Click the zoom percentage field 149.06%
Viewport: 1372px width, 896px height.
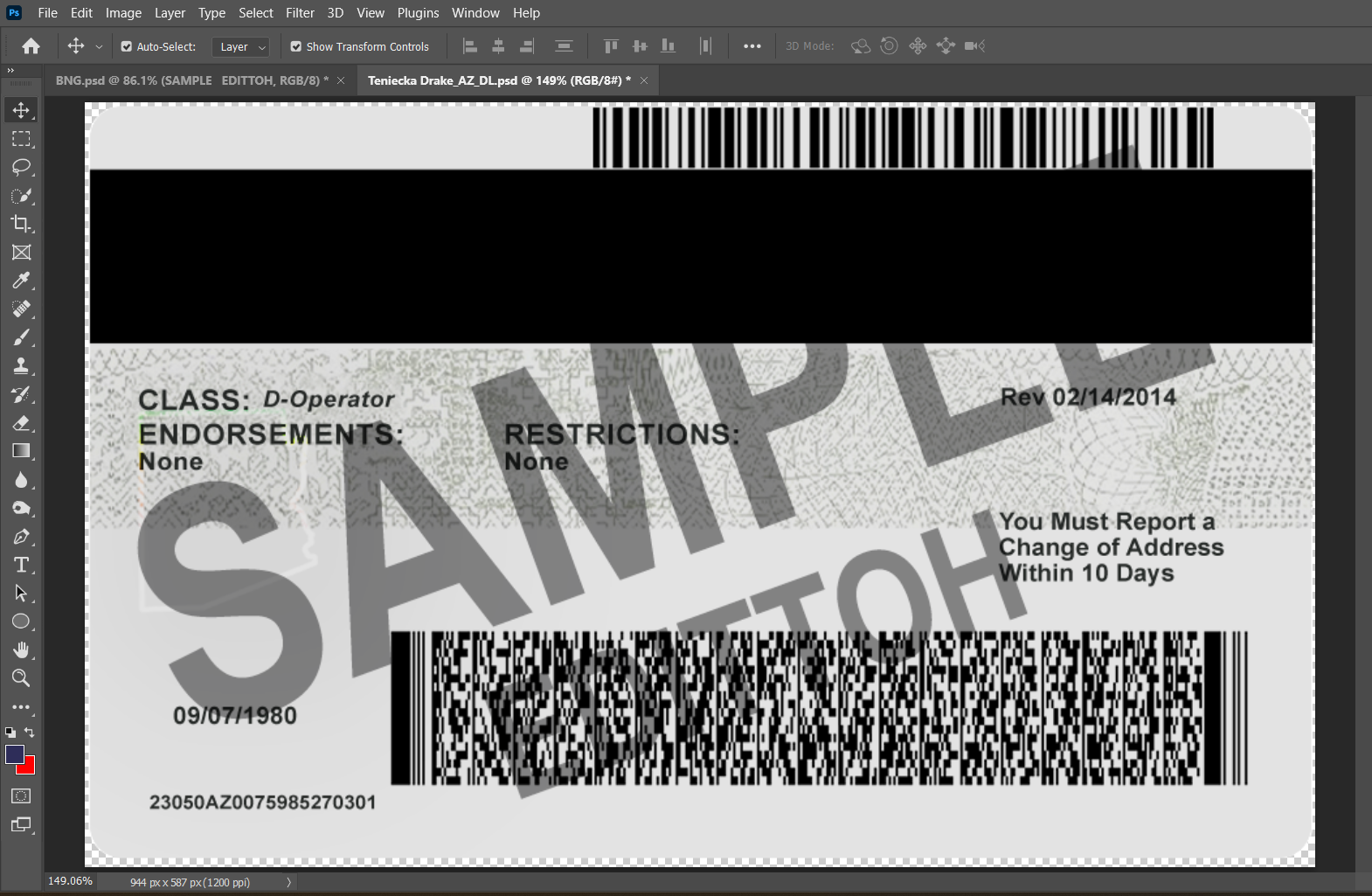[x=70, y=881]
